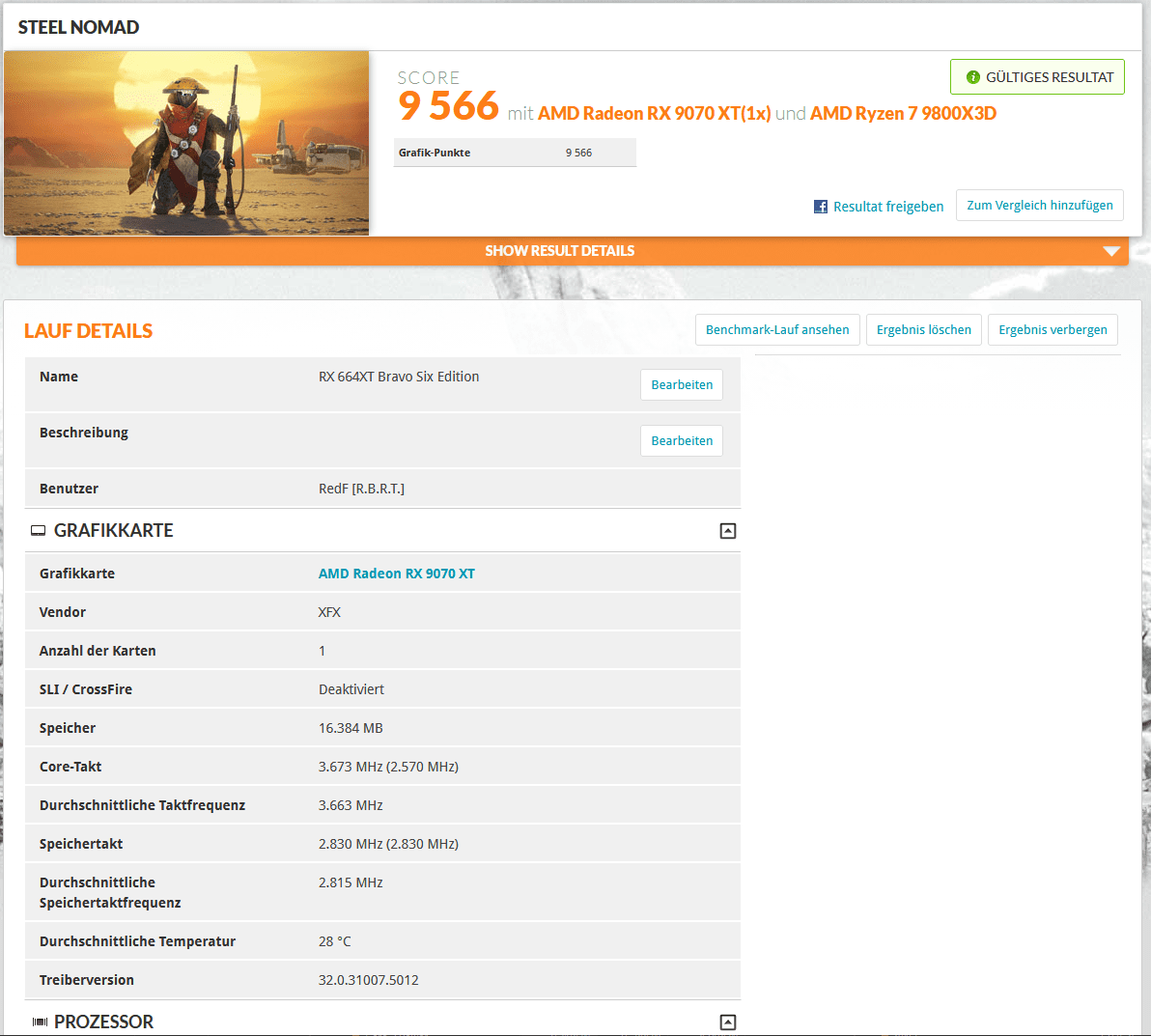
Task: Click Speichertakt value 2.830 MHz (2.830 MHz)
Action: point(388,845)
